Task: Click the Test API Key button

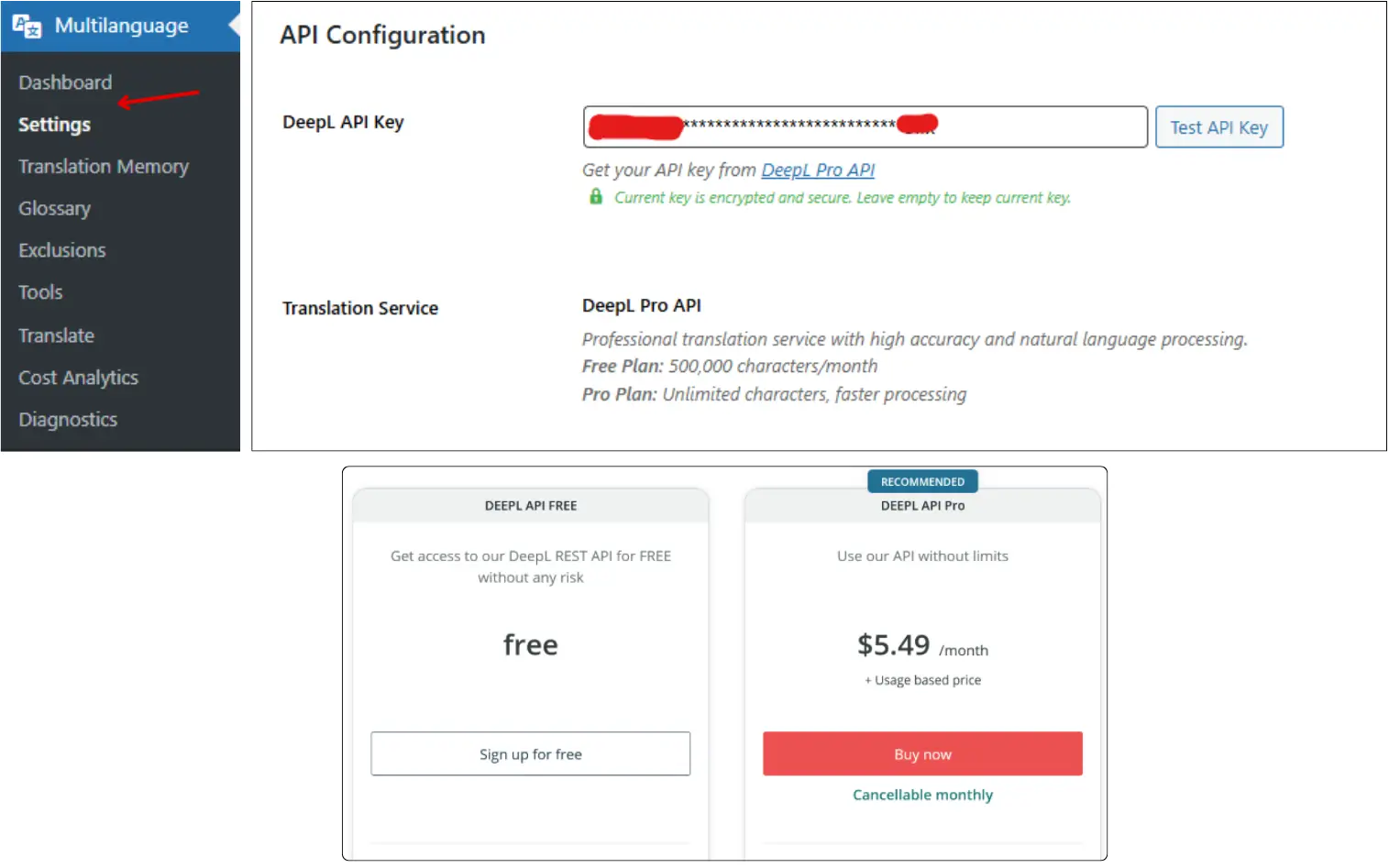Action: tap(1219, 126)
